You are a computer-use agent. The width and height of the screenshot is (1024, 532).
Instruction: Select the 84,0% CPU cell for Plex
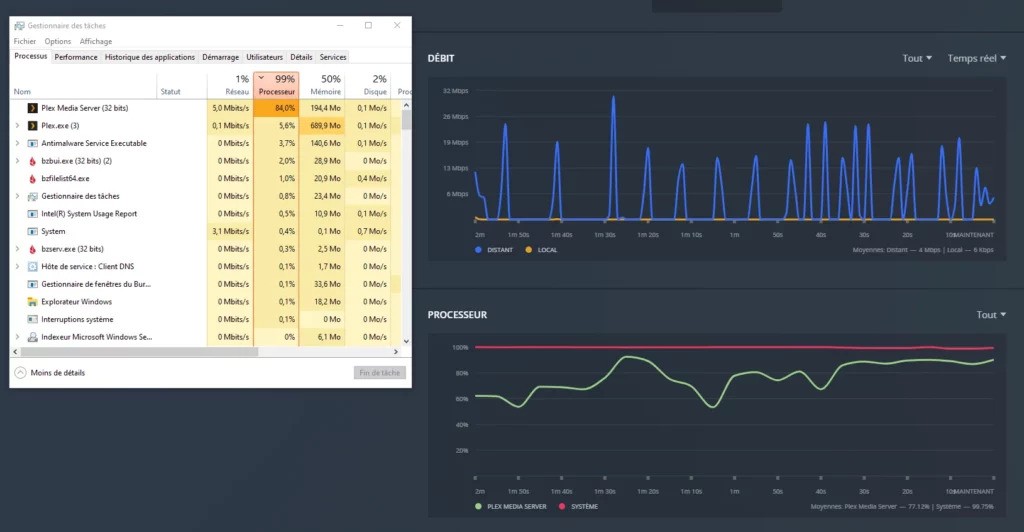[276, 108]
